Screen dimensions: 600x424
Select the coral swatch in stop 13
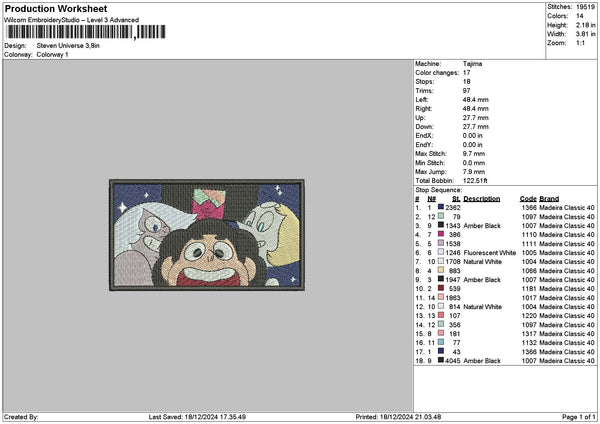point(441,315)
